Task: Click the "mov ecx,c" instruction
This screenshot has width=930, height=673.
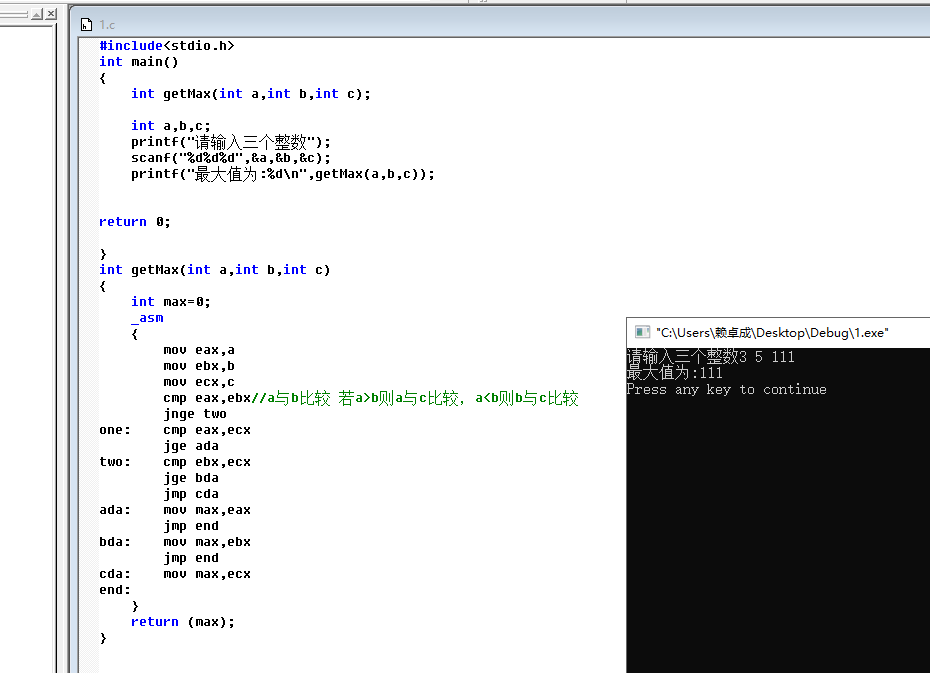Action: point(199,382)
